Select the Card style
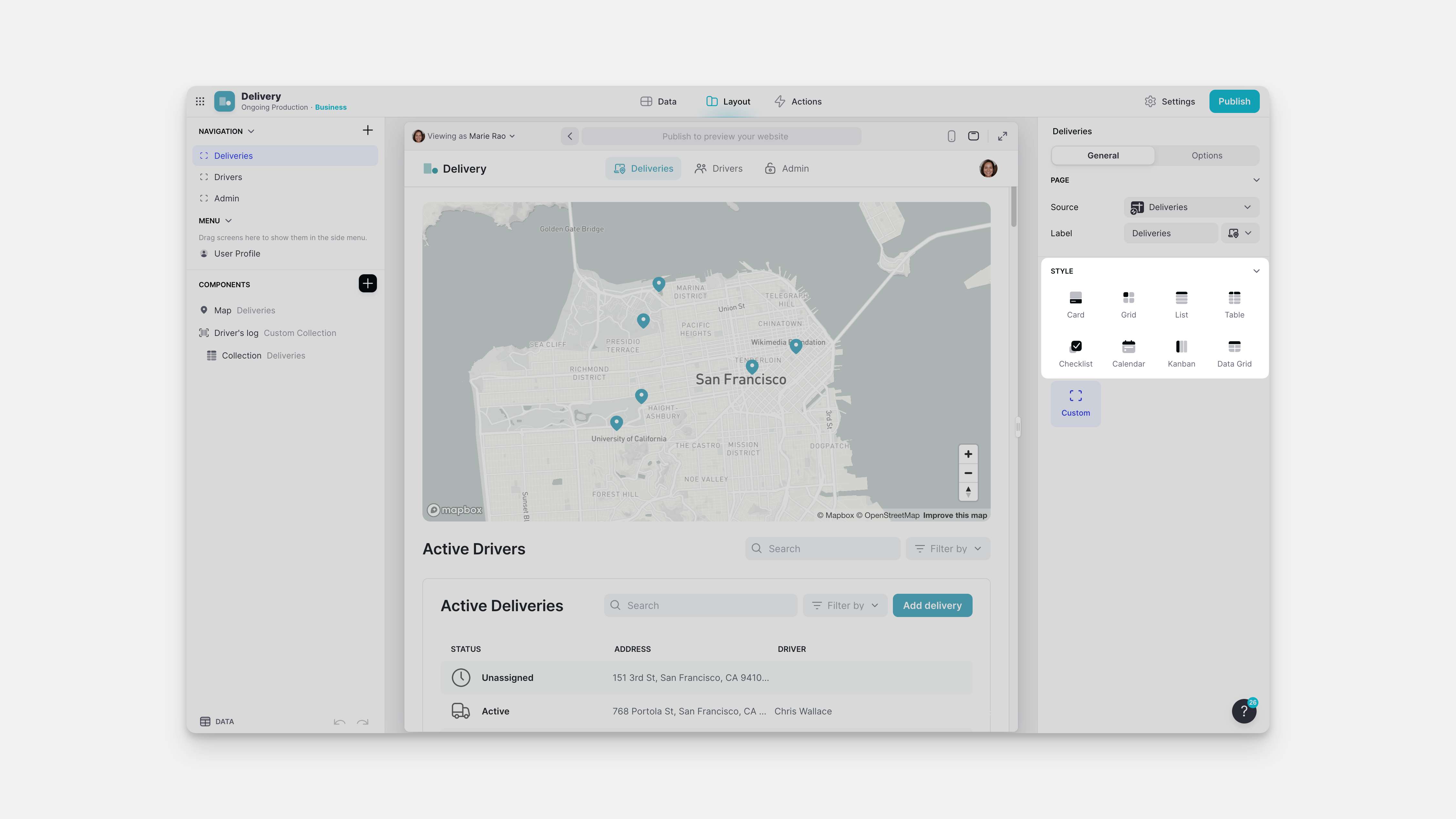Viewport: 1456px width, 819px height. coord(1076,304)
